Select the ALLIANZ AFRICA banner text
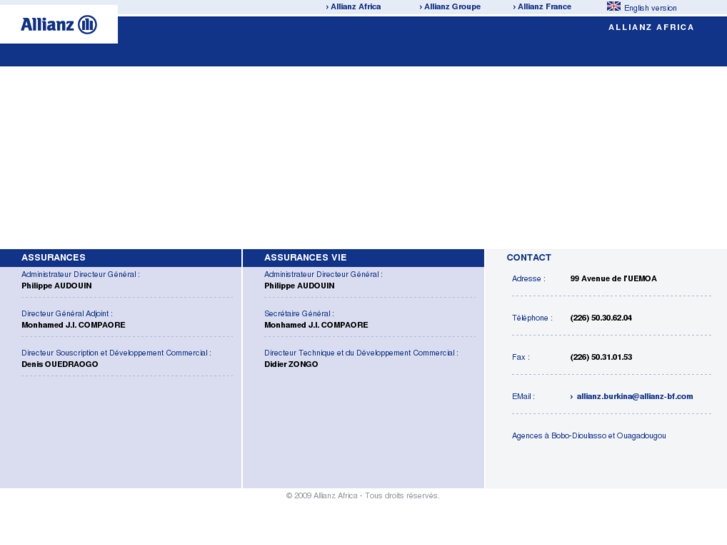This screenshot has width=727, height=545. pos(651,27)
